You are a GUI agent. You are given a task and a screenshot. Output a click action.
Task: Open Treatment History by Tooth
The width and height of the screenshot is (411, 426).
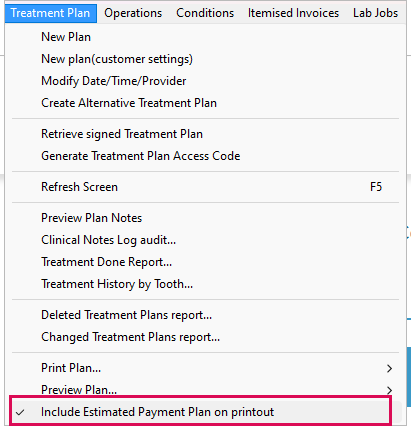click(205, 284)
